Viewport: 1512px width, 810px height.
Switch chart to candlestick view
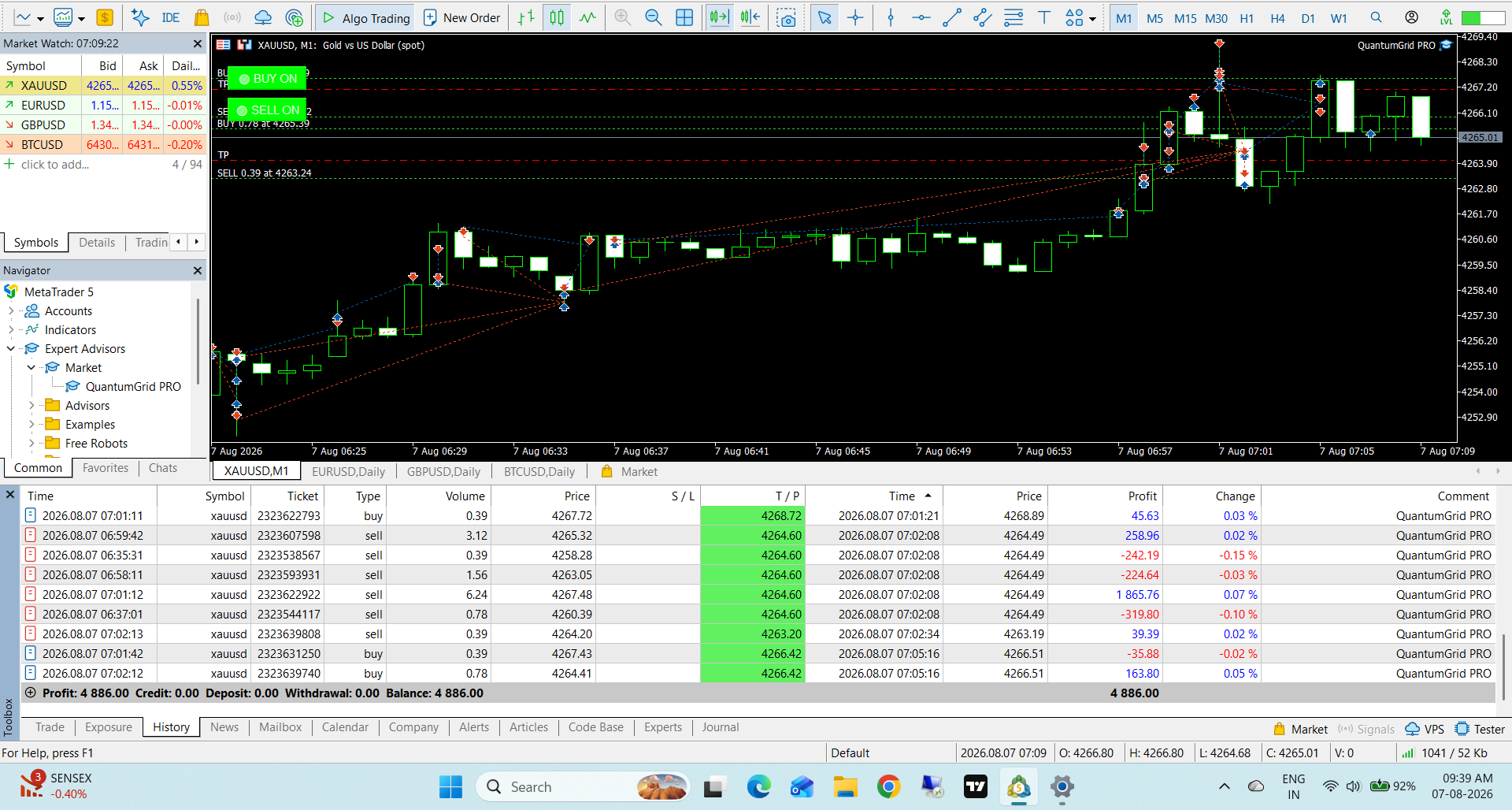557,17
